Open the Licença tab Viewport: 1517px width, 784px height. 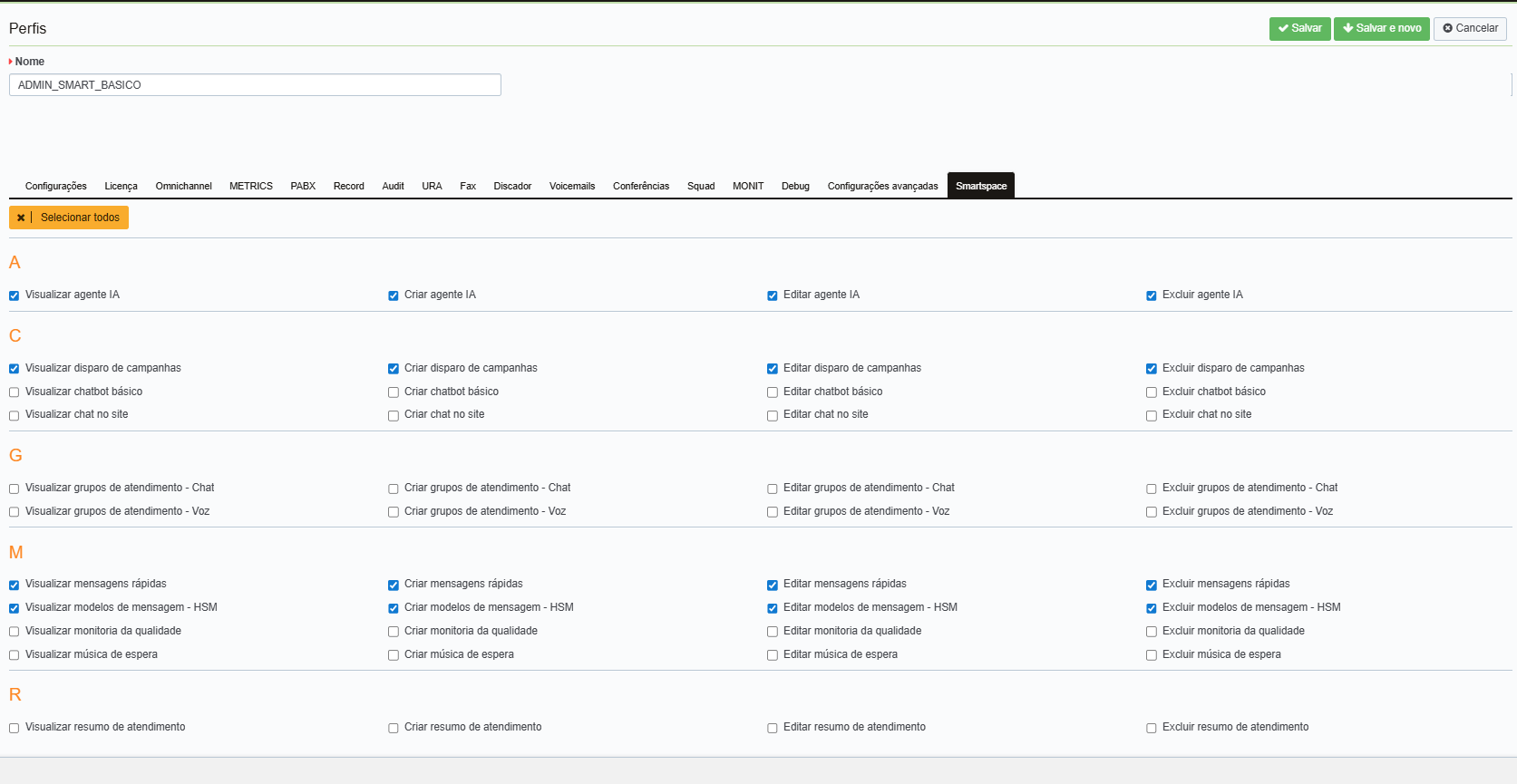[121, 186]
